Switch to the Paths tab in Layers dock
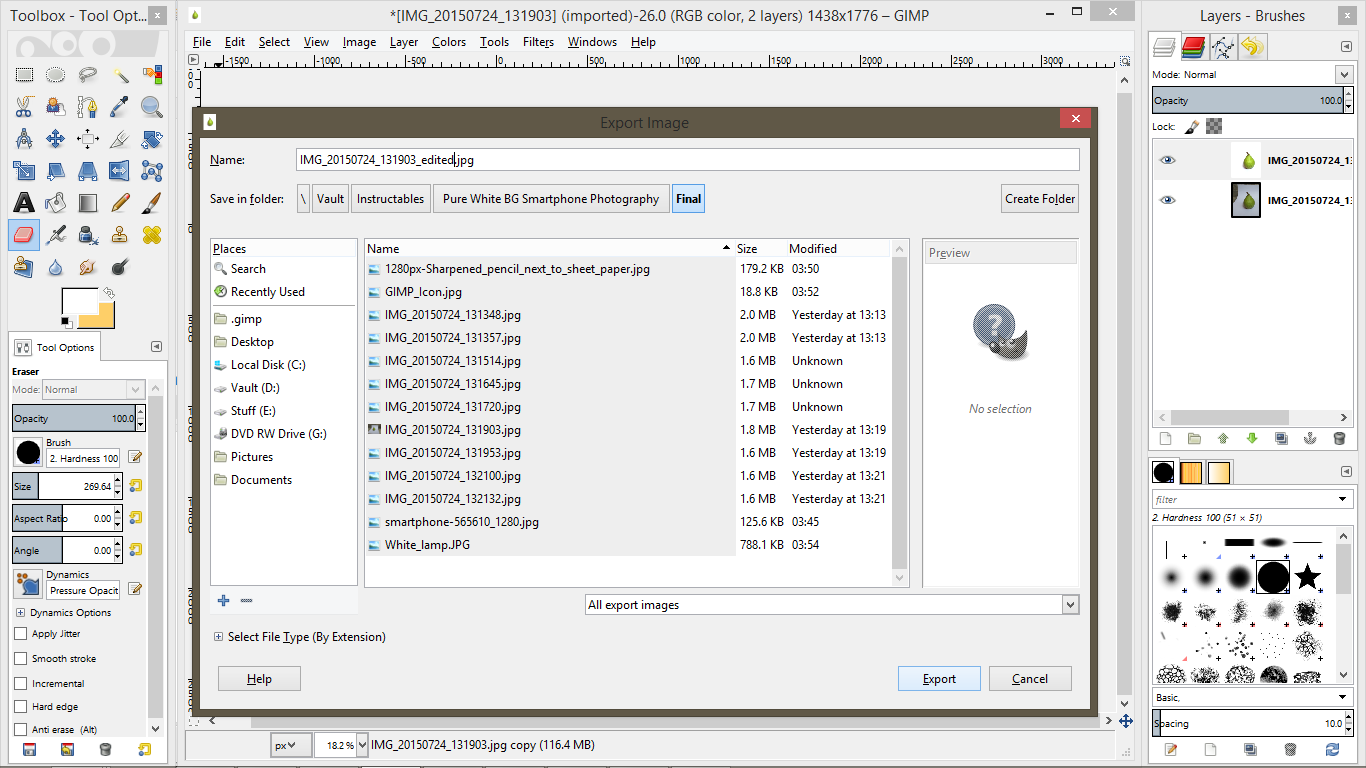 [1223, 46]
